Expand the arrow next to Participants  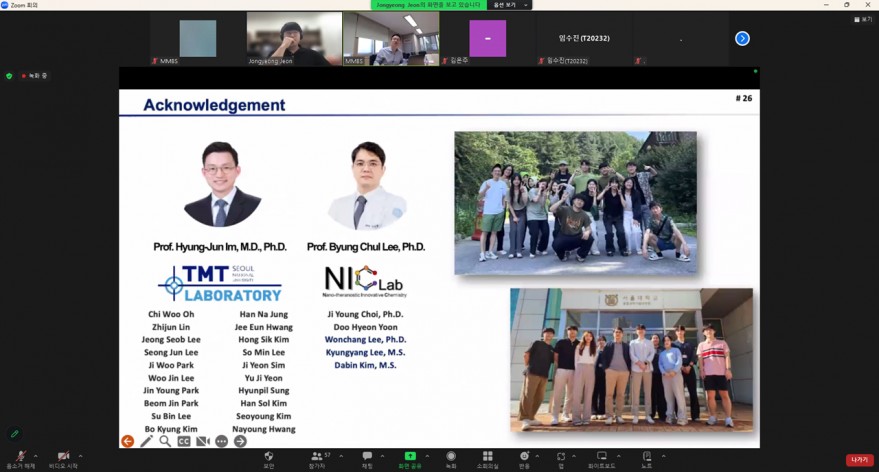(x=340, y=455)
